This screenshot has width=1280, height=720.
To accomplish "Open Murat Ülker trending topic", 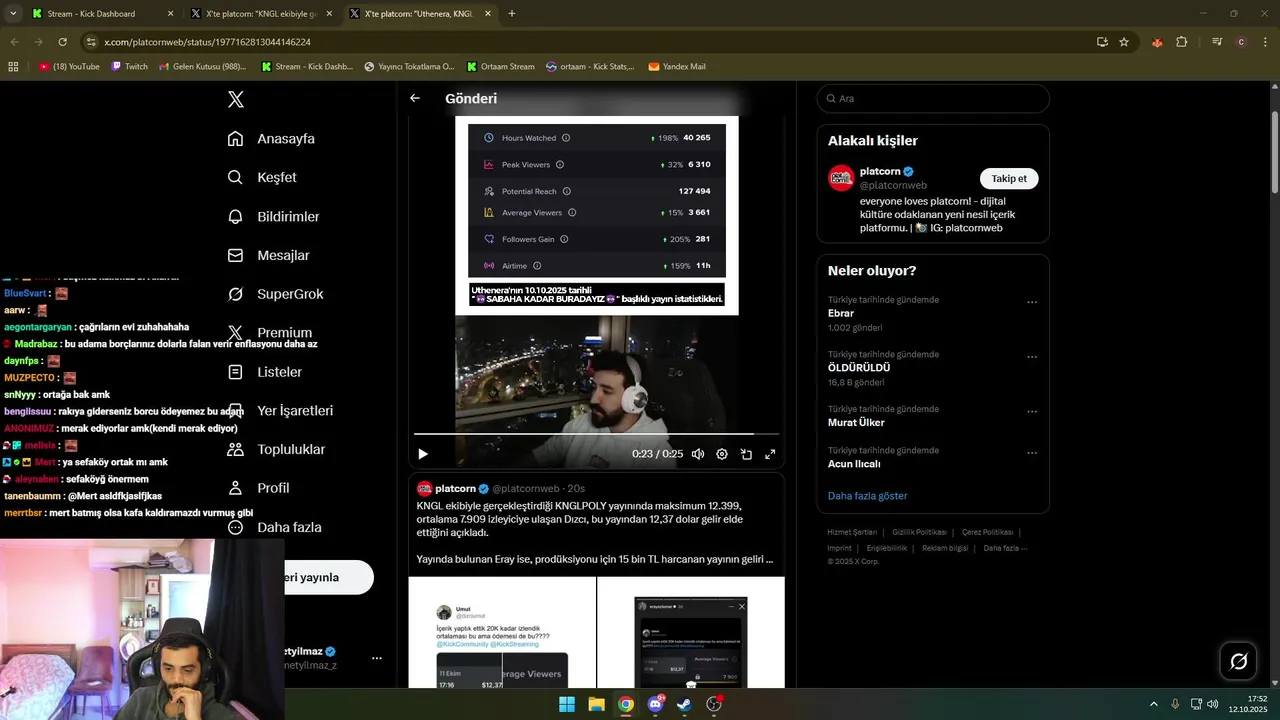I will (x=856, y=422).
